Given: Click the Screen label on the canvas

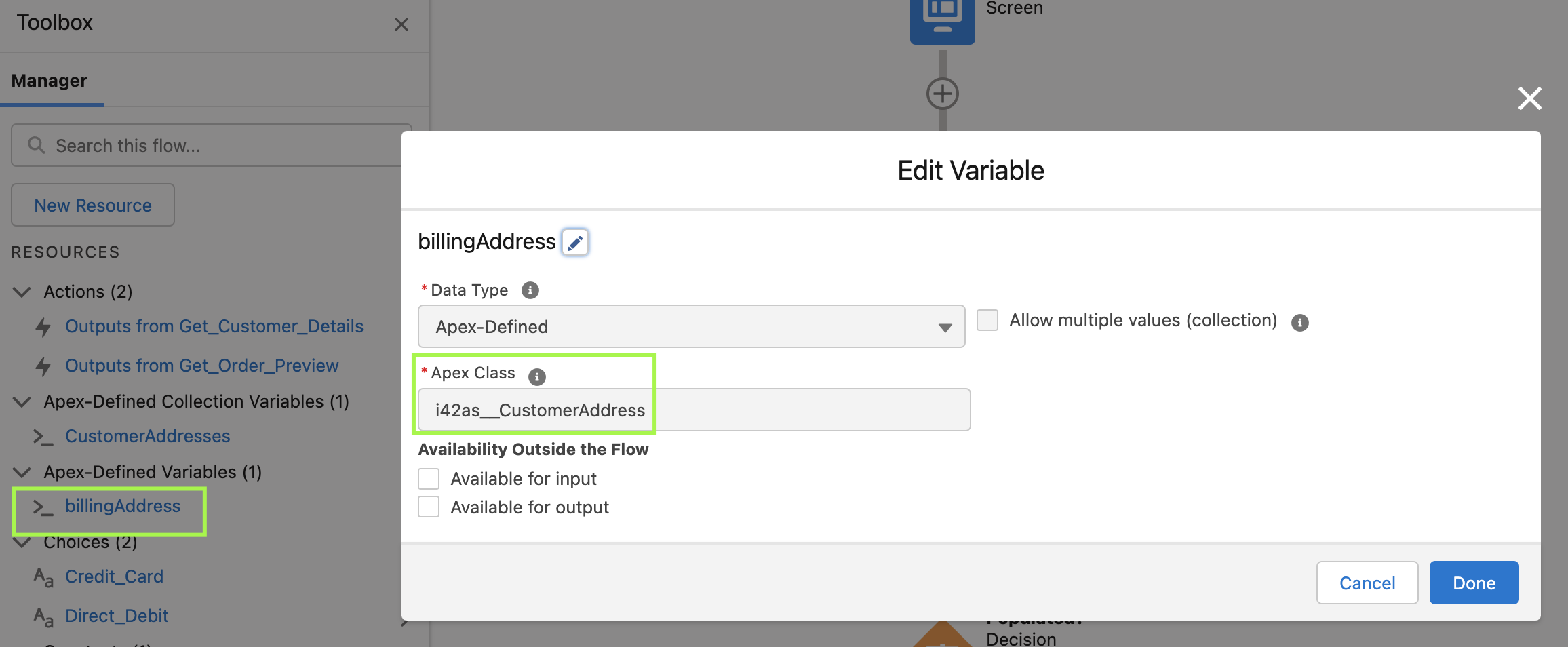Looking at the screenshot, I should coord(1015,8).
